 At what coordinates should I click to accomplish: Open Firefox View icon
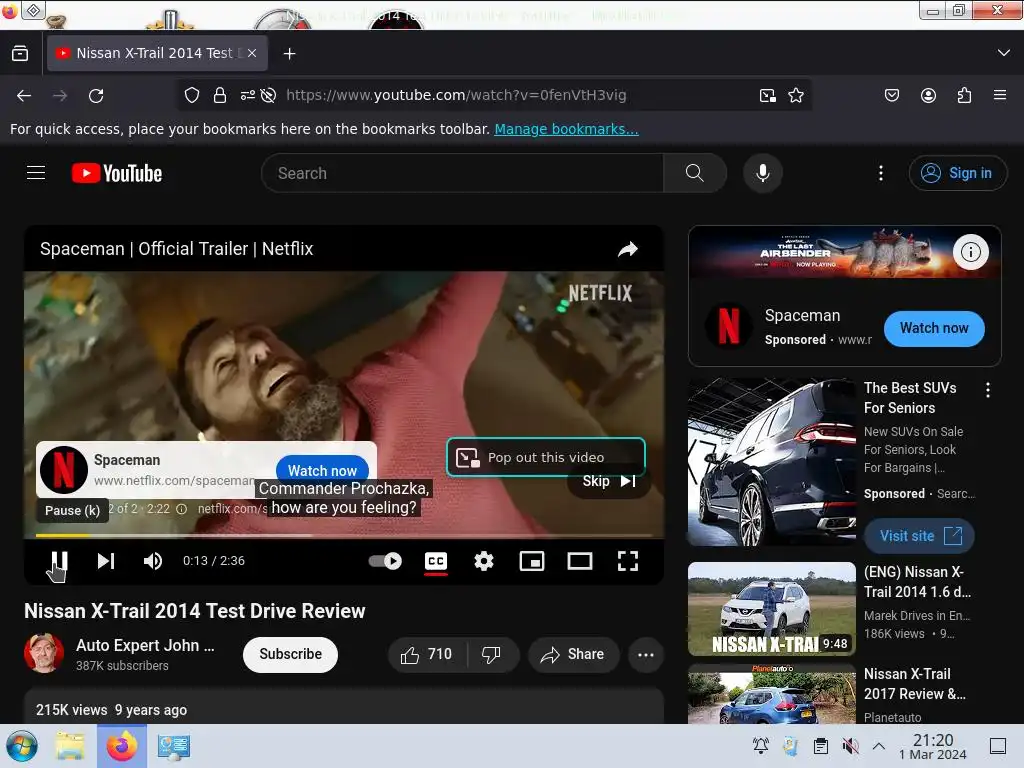(20, 53)
